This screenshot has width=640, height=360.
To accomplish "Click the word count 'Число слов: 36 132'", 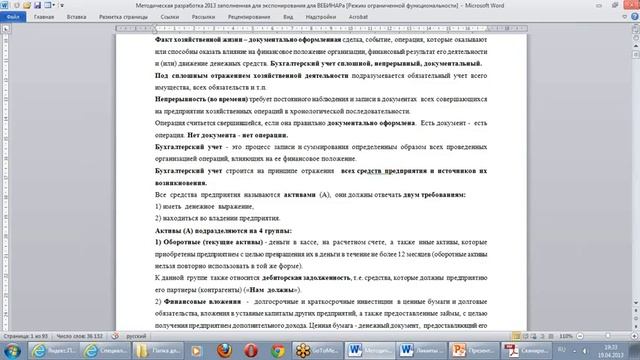I will click(80, 336).
